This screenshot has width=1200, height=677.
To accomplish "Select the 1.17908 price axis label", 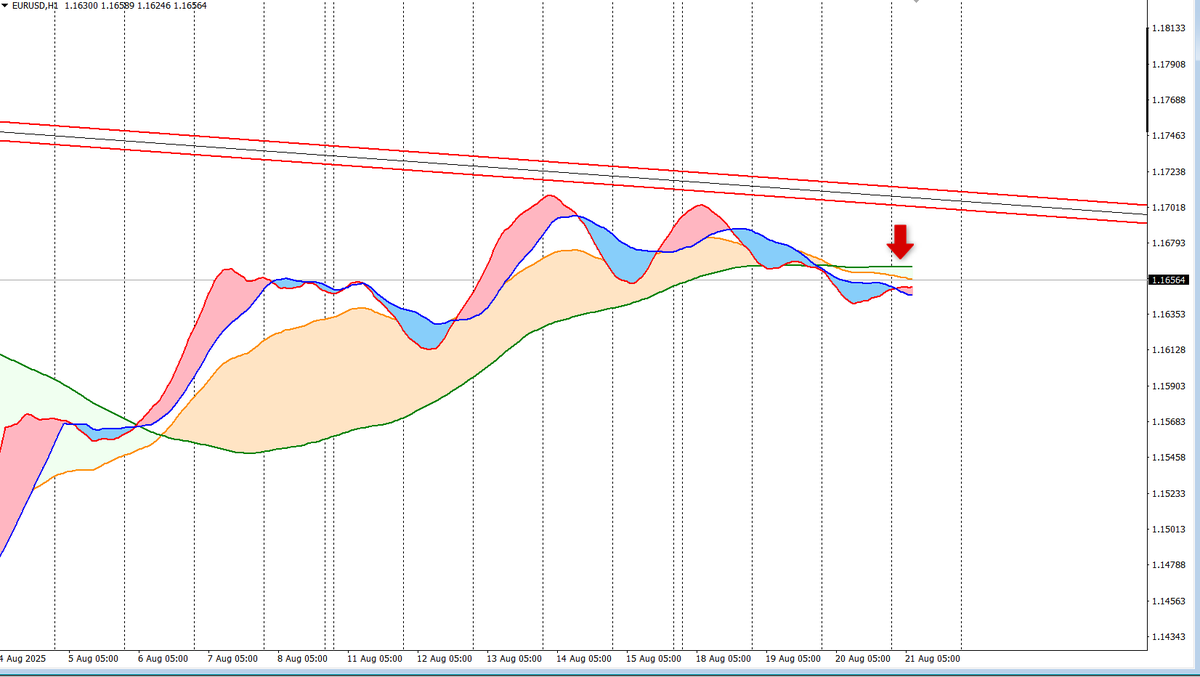I will coord(1168,65).
